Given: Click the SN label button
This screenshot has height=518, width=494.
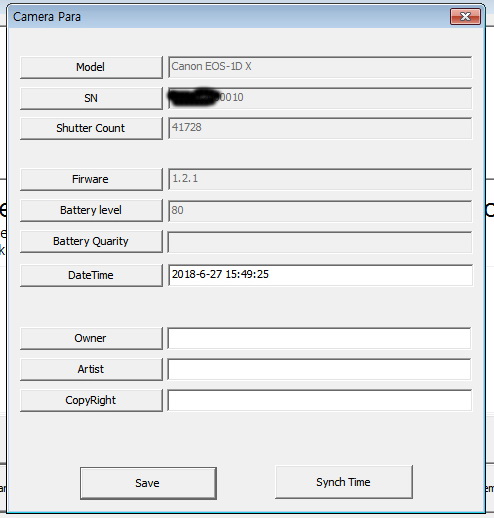Looking at the screenshot, I should pos(91,98).
